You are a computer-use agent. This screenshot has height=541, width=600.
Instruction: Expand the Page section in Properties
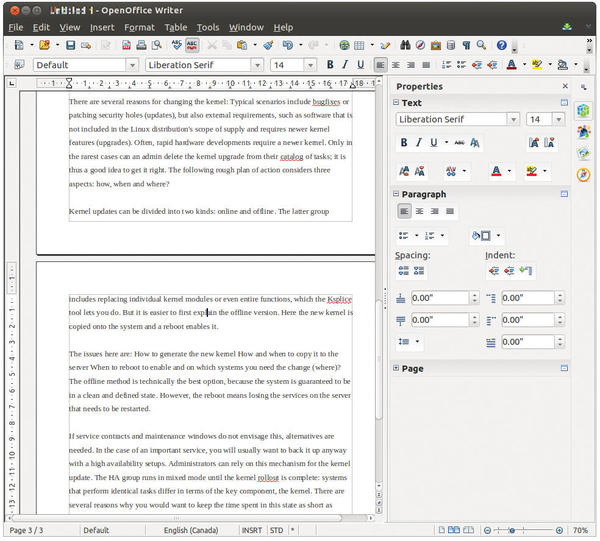396,368
